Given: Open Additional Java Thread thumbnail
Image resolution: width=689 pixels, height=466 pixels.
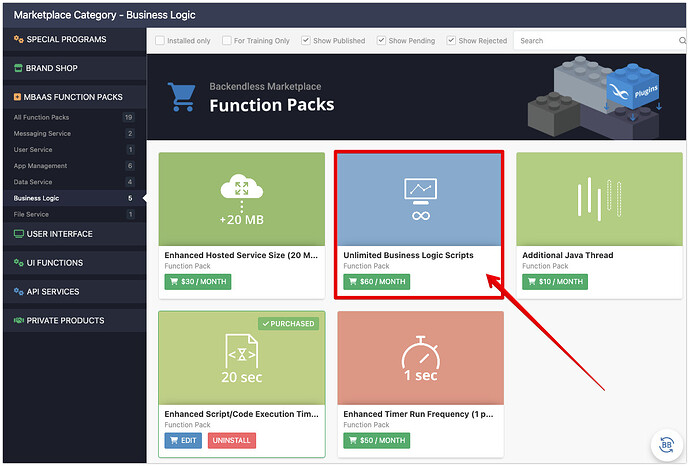Looking at the screenshot, I should pyautogui.click(x=599, y=199).
